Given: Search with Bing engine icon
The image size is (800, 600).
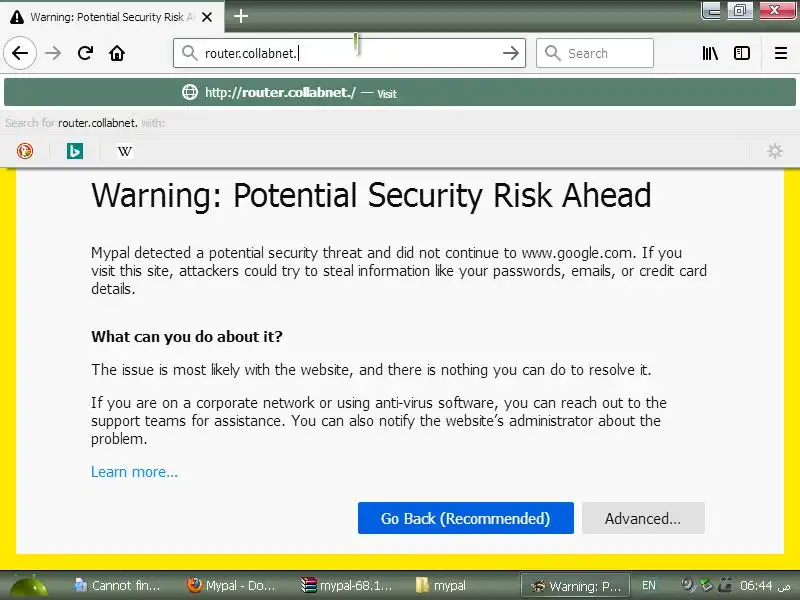Looking at the screenshot, I should tap(74, 151).
